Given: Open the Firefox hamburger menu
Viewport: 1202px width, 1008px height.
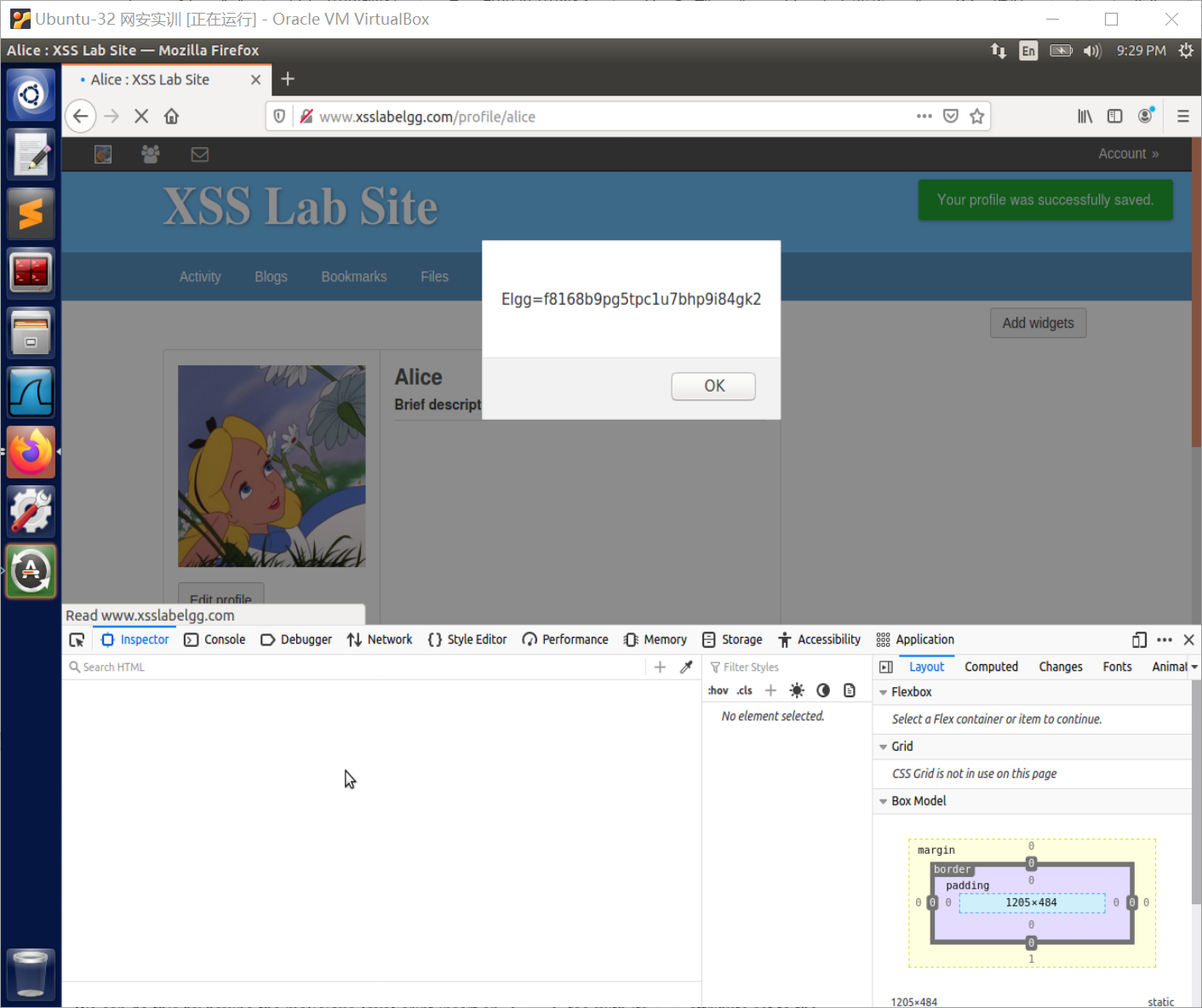Looking at the screenshot, I should (x=1183, y=116).
